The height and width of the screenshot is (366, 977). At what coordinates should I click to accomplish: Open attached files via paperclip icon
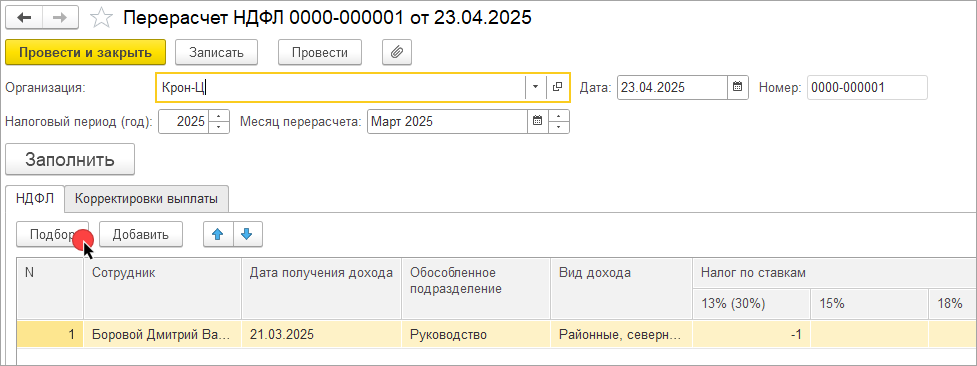[x=396, y=52]
